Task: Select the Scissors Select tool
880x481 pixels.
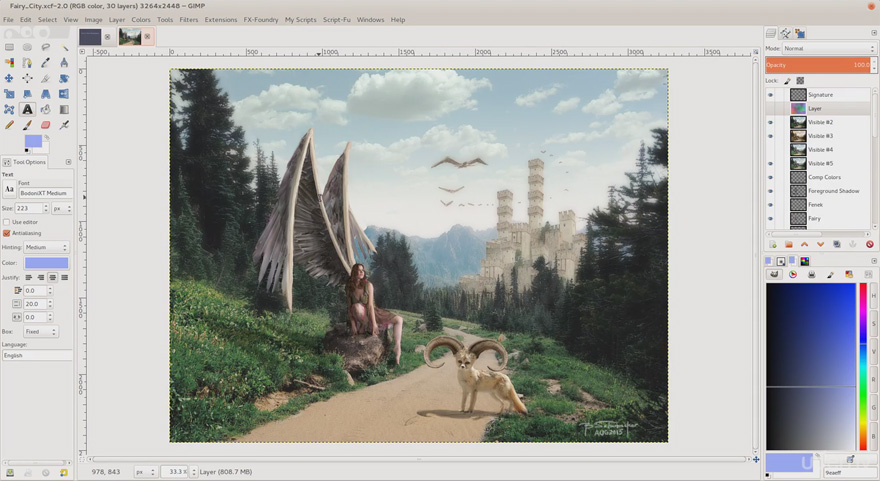Action: click(x=27, y=62)
